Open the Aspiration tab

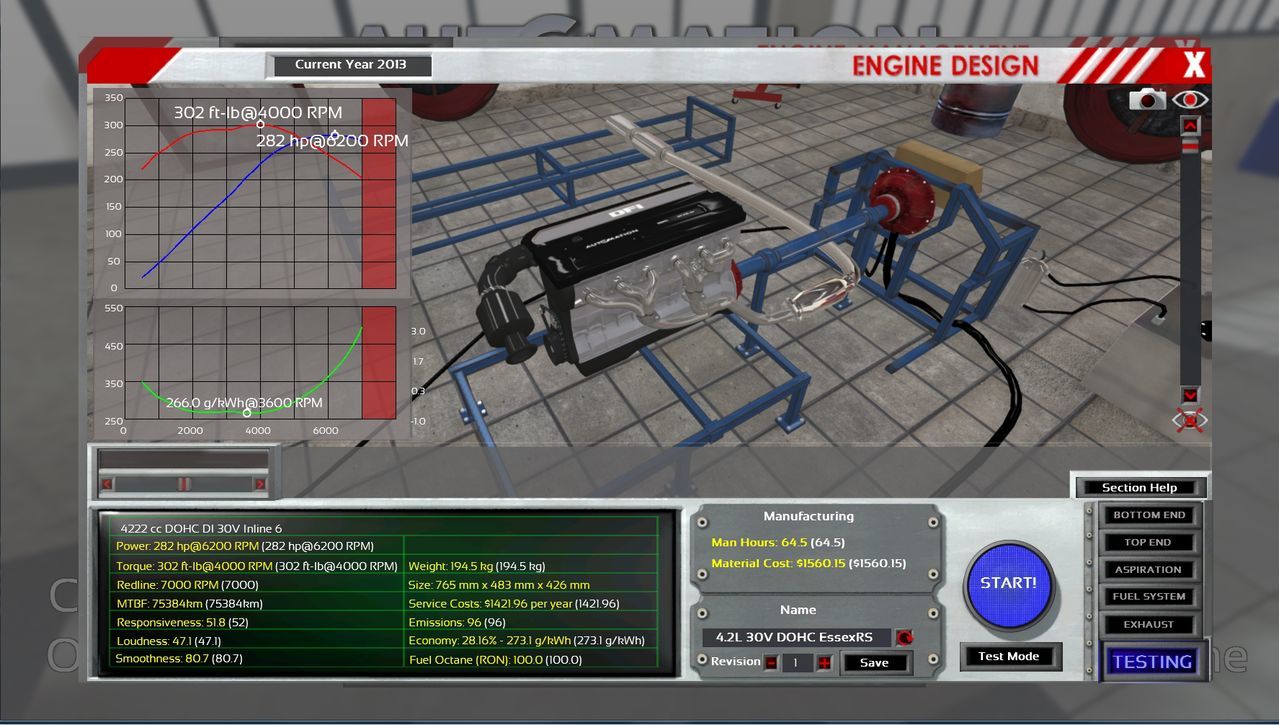point(1150,569)
